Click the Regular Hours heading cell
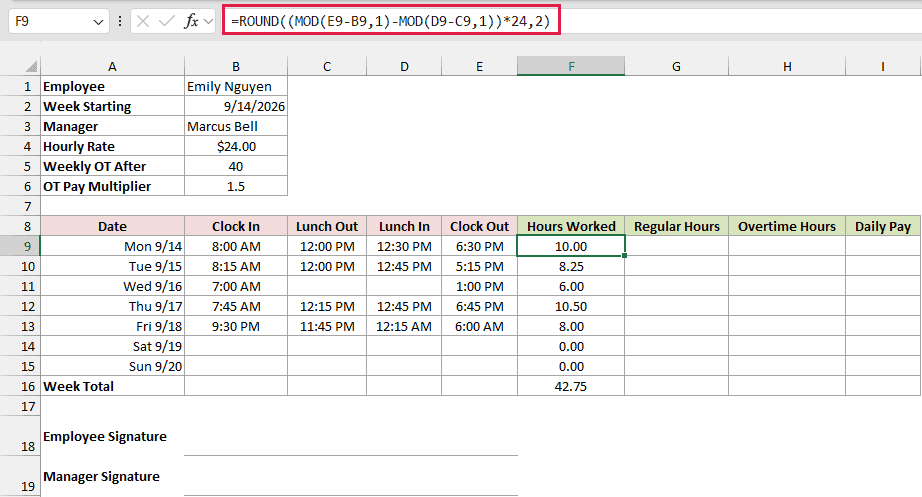This screenshot has width=922, height=497. pos(676,226)
